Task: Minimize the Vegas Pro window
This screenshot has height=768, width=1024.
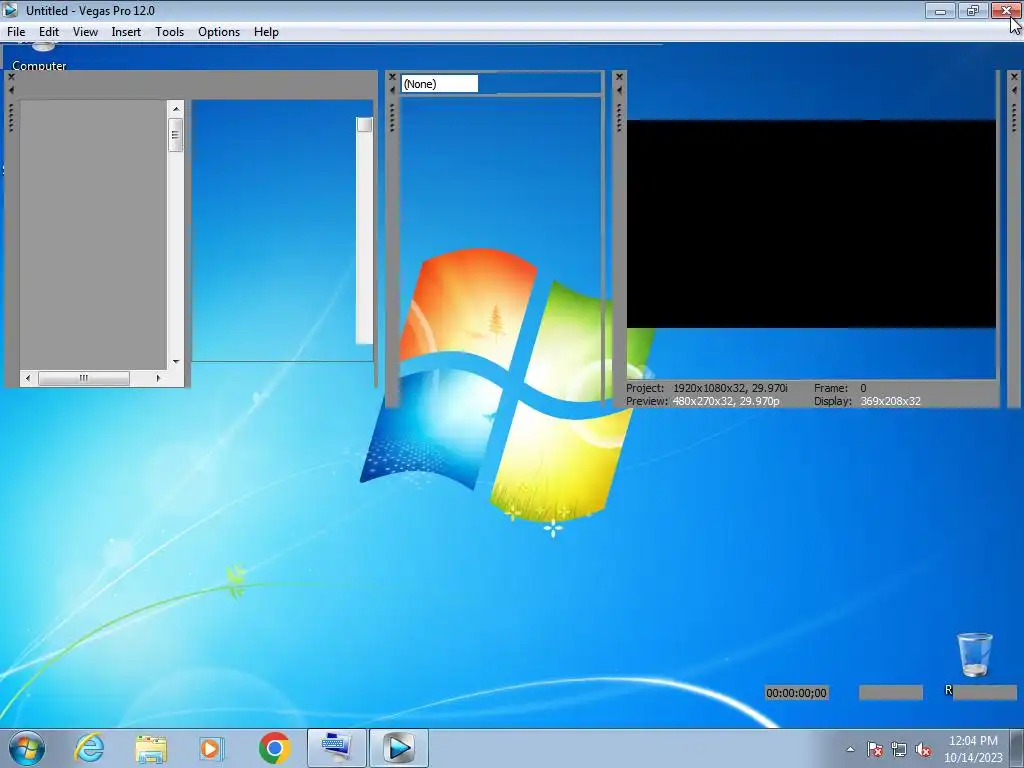Action: [940, 11]
